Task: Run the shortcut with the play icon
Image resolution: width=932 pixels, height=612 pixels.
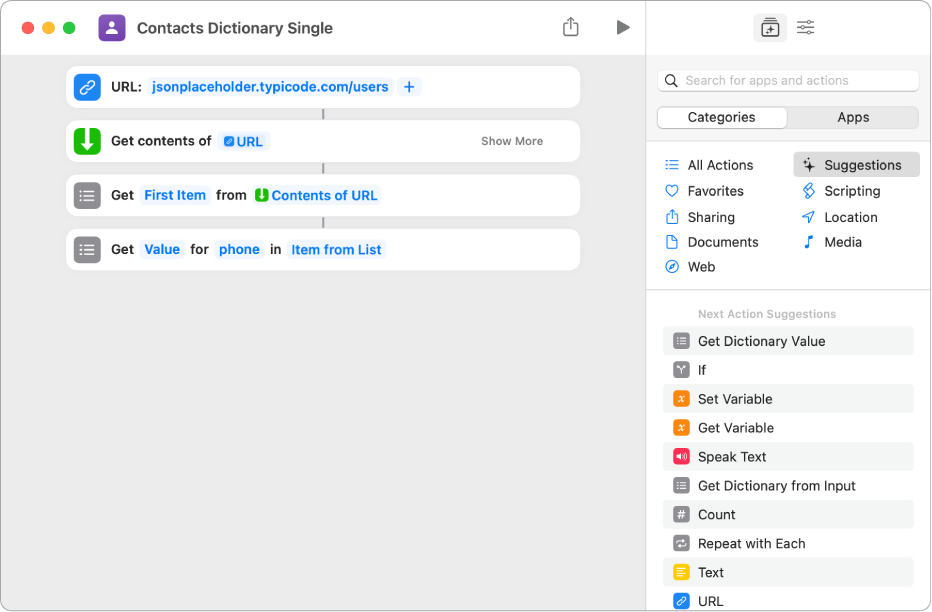Action: point(623,27)
